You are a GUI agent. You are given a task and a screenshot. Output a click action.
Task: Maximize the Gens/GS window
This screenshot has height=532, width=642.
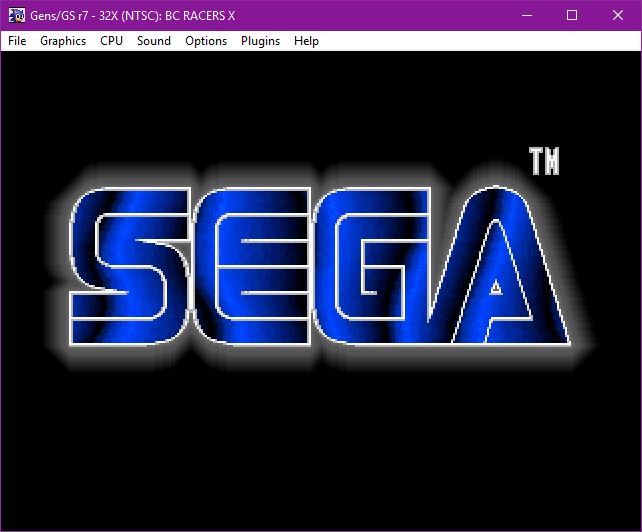click(572, 16)
